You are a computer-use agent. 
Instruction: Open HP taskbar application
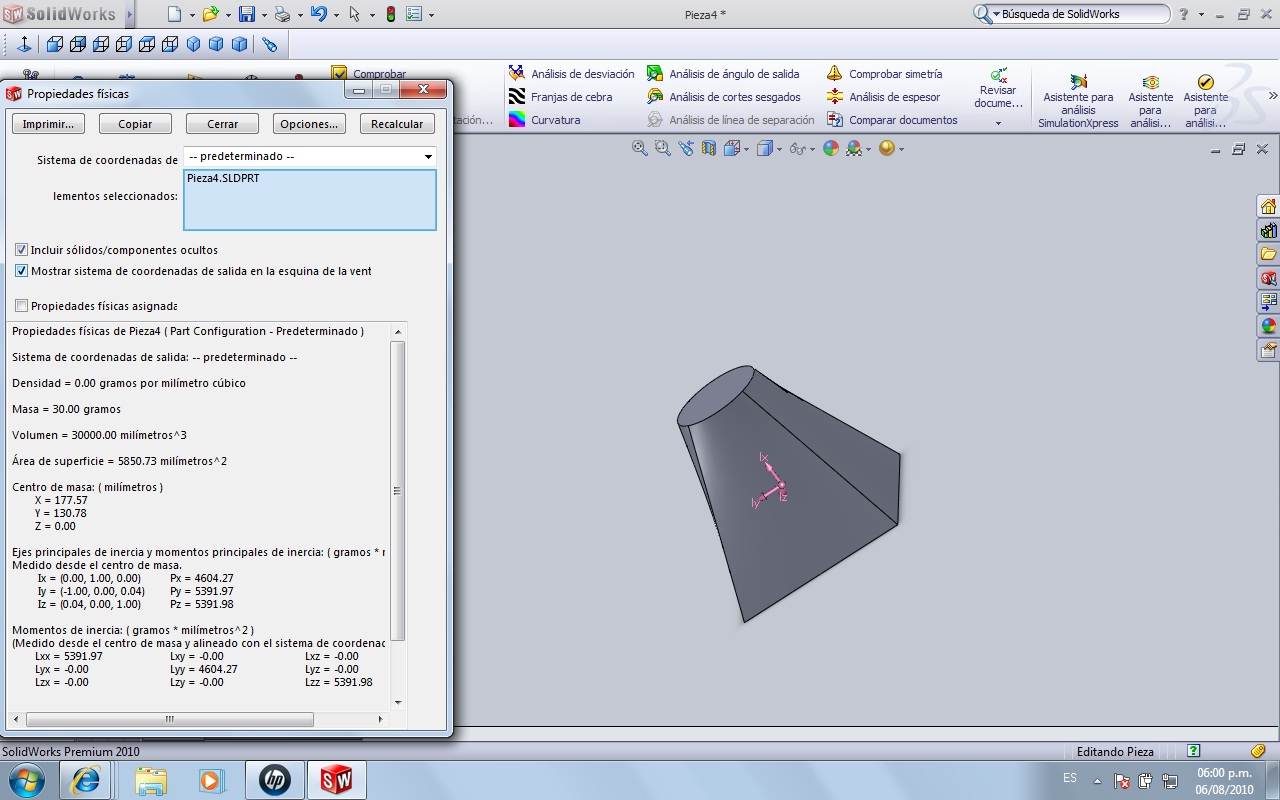pos(275,780)
